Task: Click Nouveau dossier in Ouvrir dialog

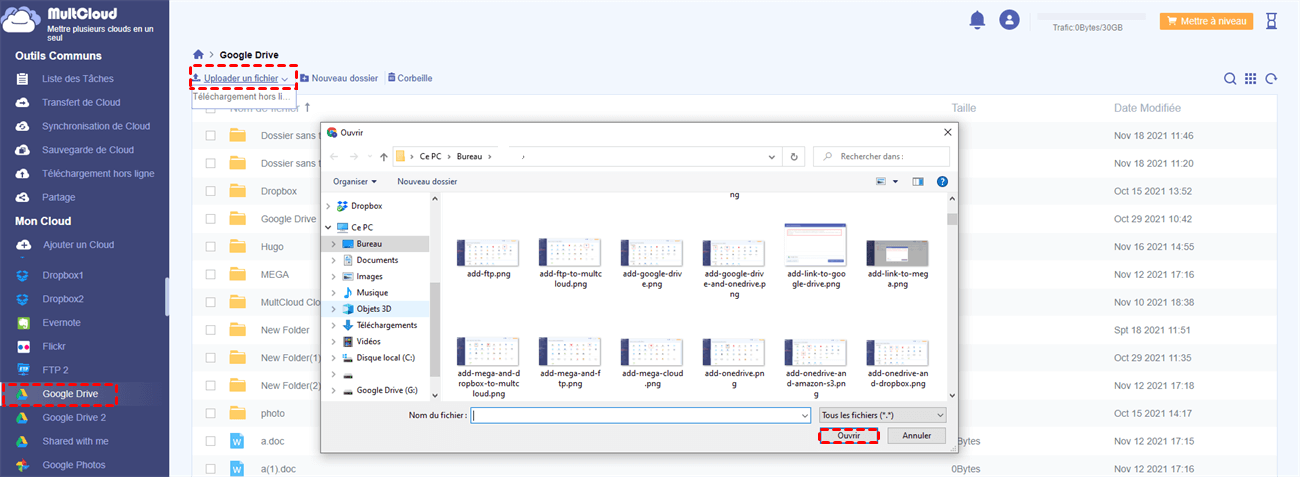Action: (x=427, y=182)
